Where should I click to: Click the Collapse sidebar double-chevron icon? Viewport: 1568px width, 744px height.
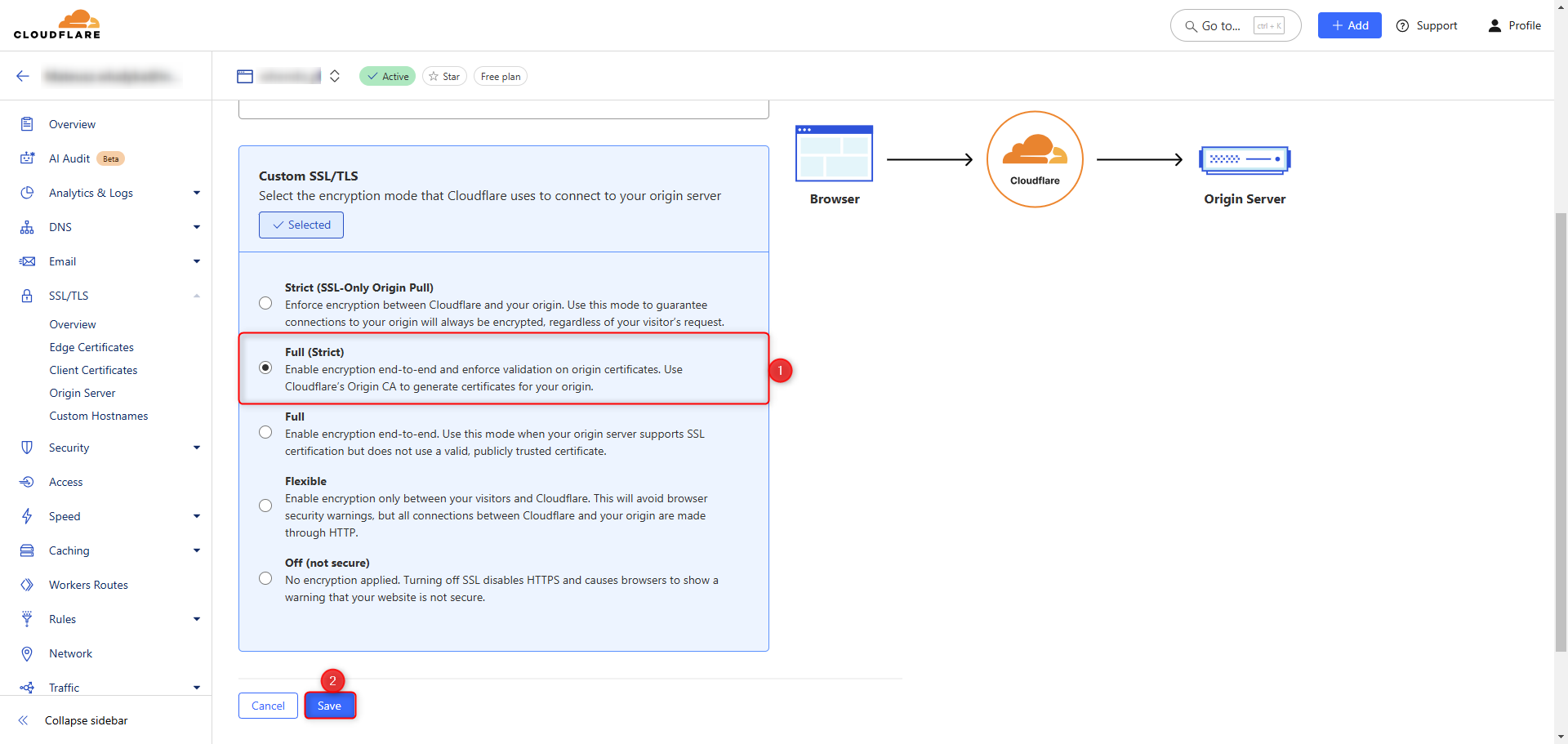(x=24, y=720)
